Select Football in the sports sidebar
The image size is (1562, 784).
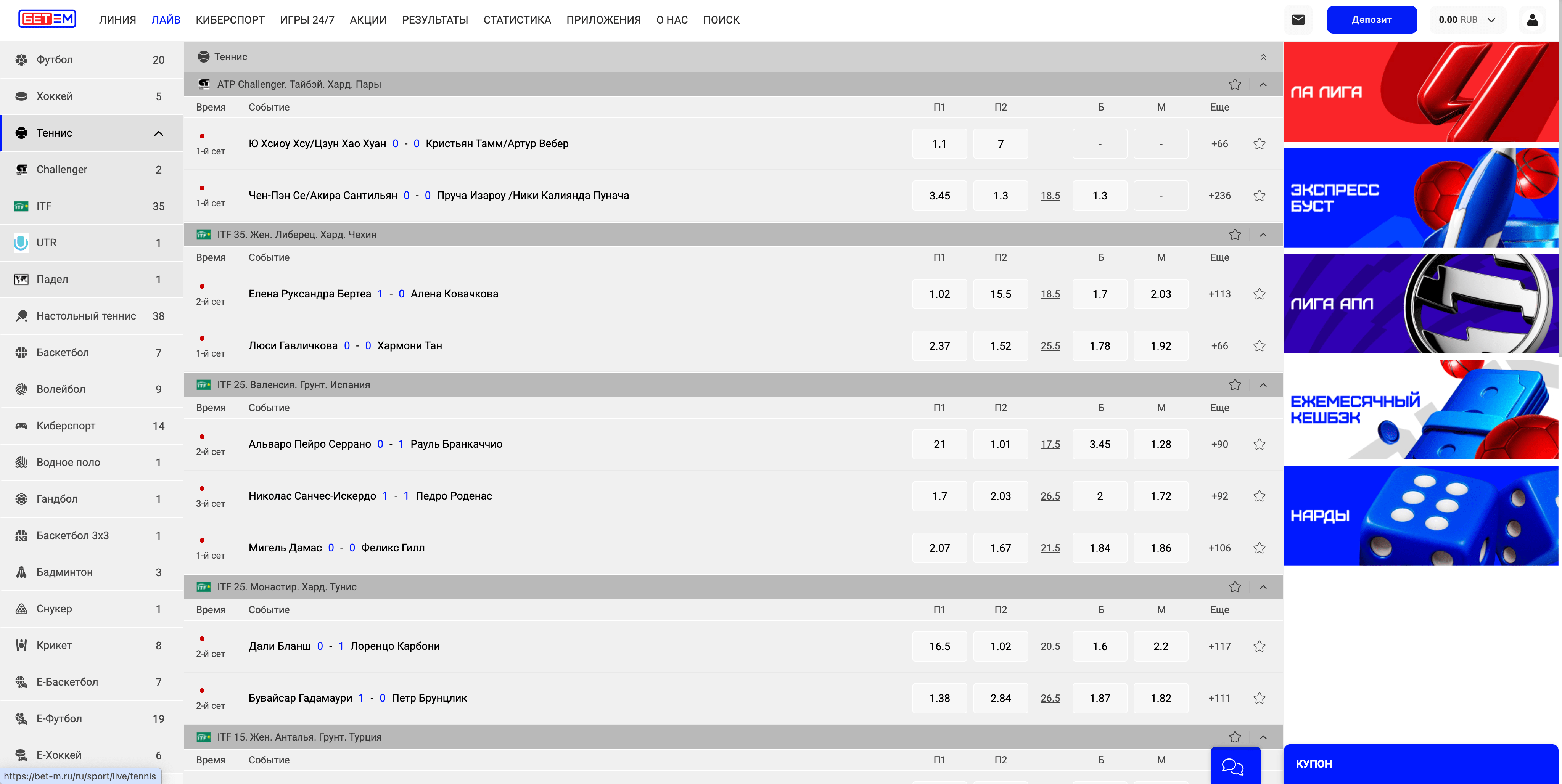pos(55,59)
